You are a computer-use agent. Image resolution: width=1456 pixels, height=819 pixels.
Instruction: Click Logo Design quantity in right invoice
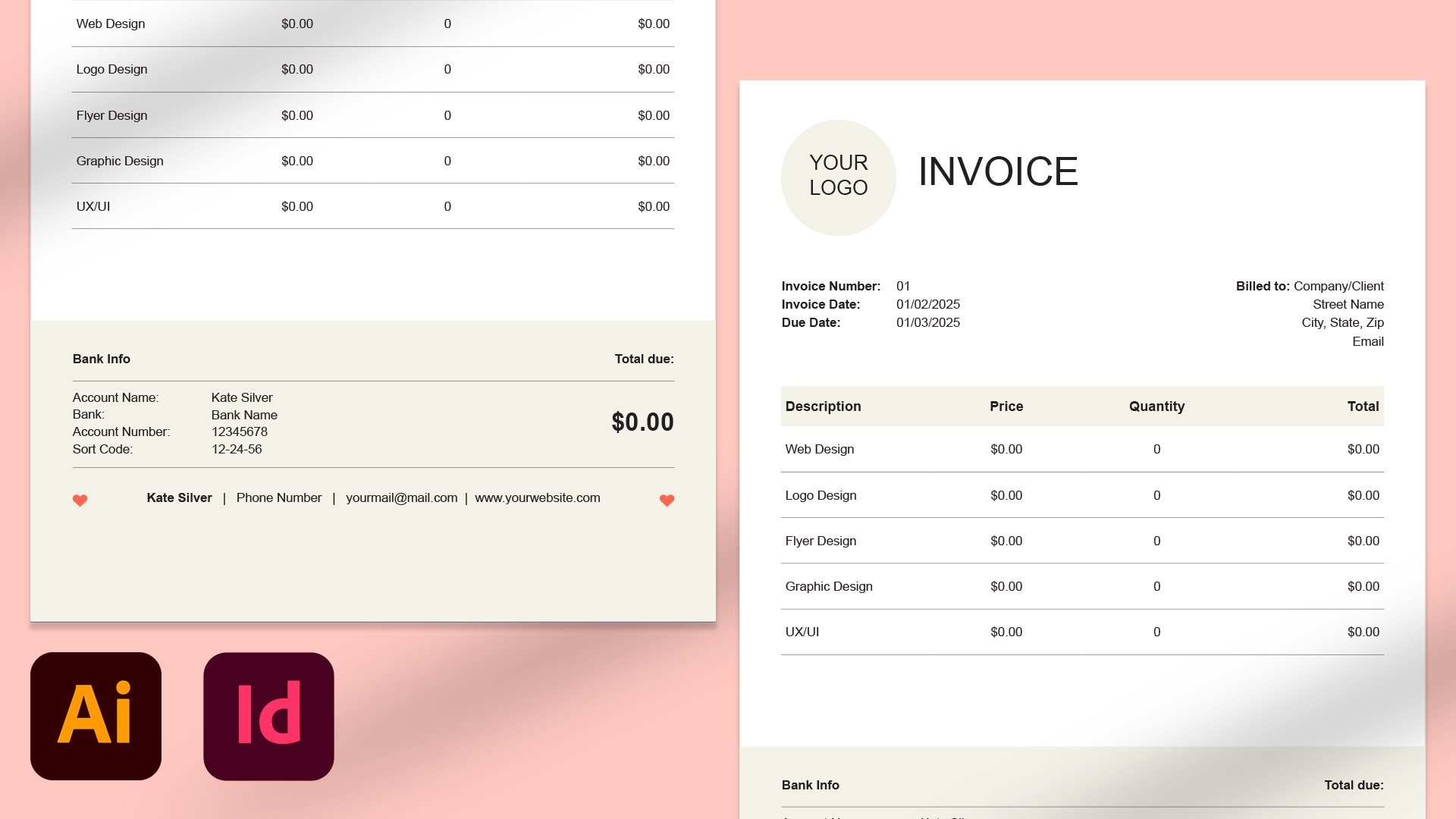pos(1156,495)
